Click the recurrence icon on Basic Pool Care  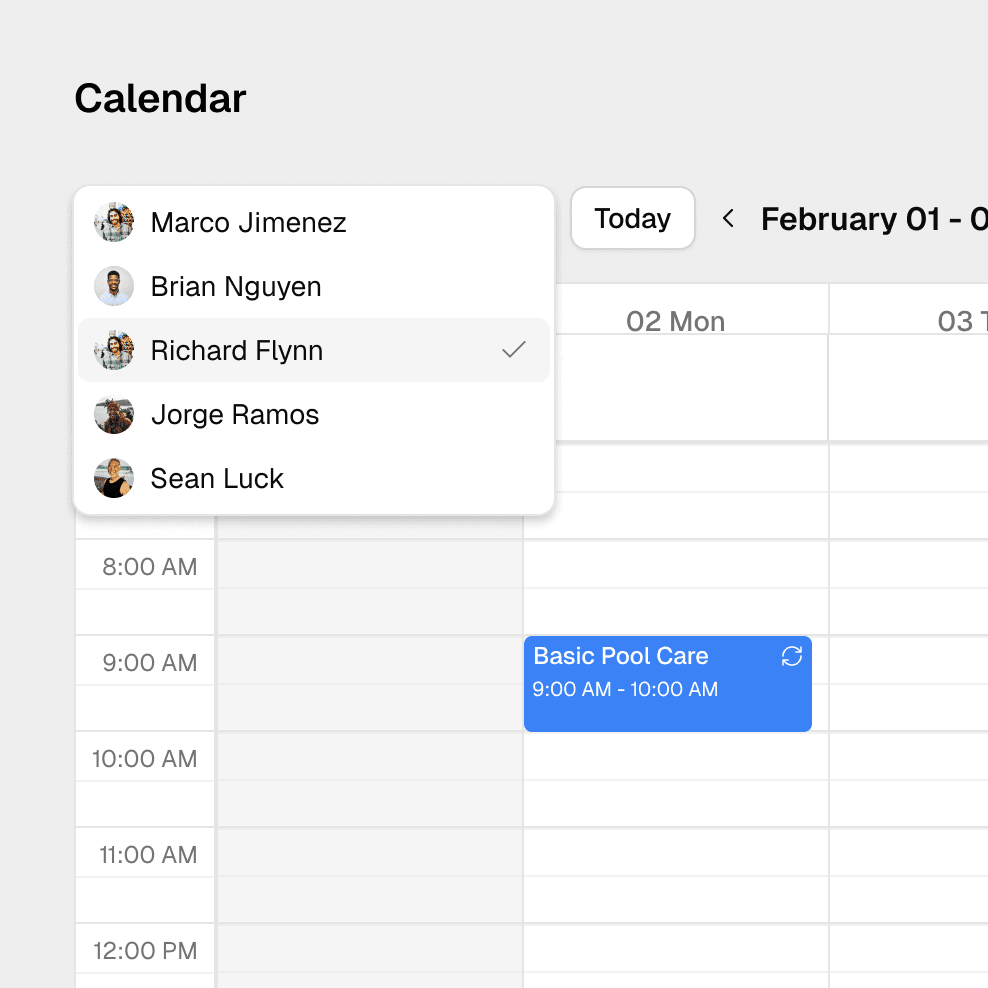(791, 657)
